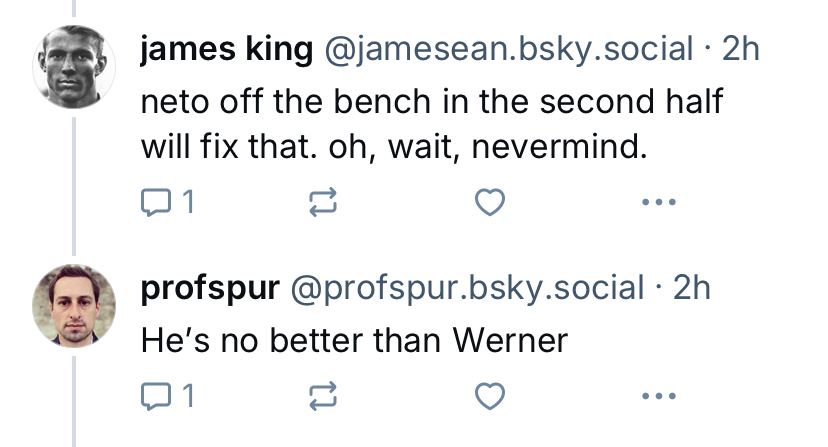Click the james king display name
Viewport: 828px width, 447px height.
[x=226, y=50]
